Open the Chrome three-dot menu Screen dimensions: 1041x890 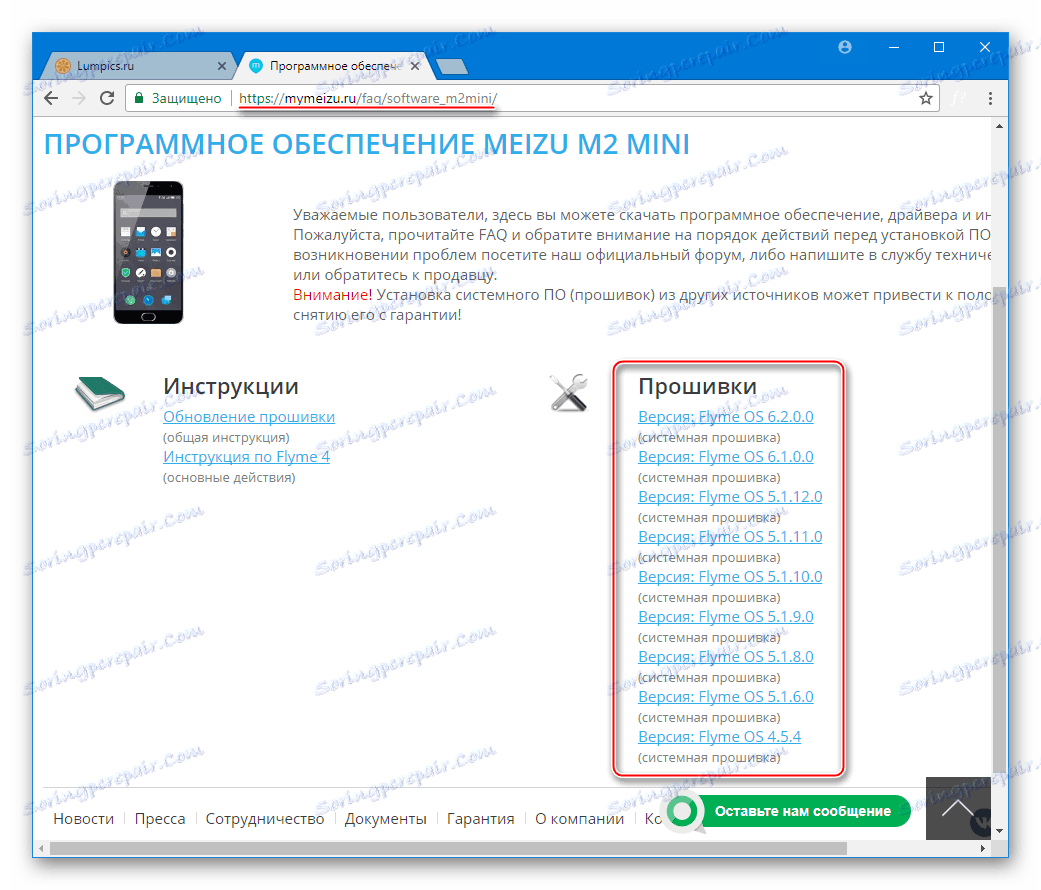[990, 98]
